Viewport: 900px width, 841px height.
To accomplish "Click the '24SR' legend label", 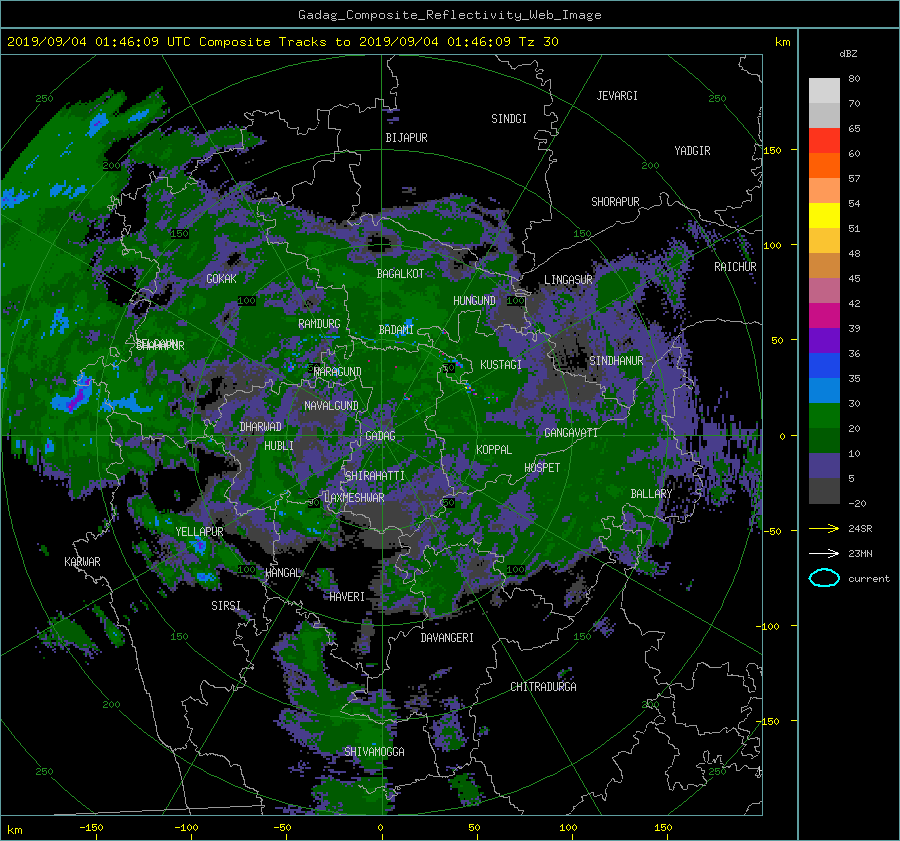I will [x=860, y=528].
